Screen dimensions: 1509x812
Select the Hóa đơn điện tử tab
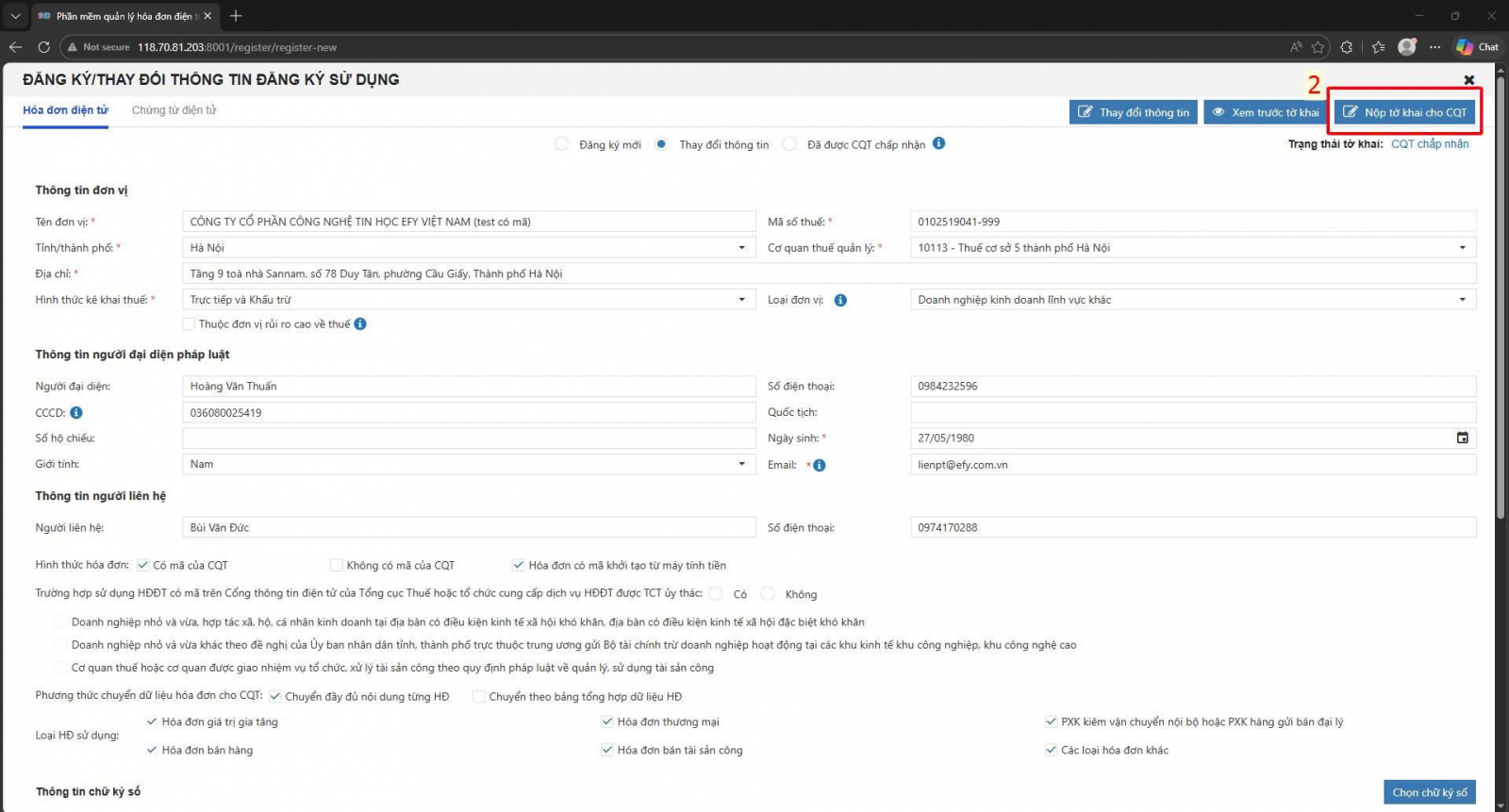[65, 110]
